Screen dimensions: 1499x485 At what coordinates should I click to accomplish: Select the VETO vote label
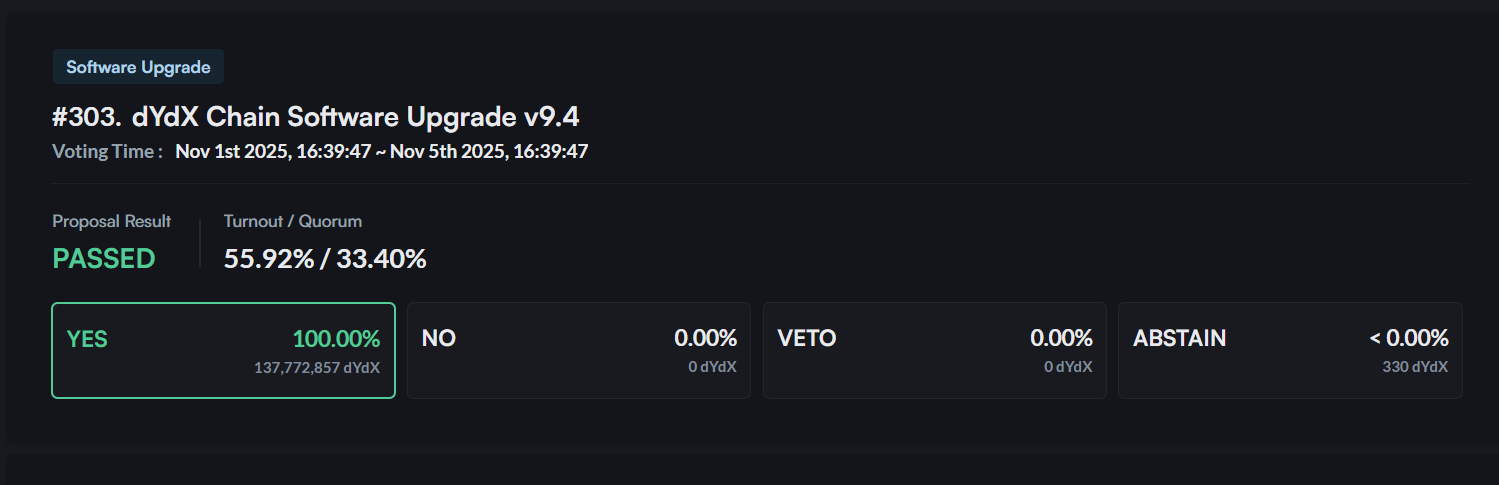pyautogui.click(x=807, y=339)
